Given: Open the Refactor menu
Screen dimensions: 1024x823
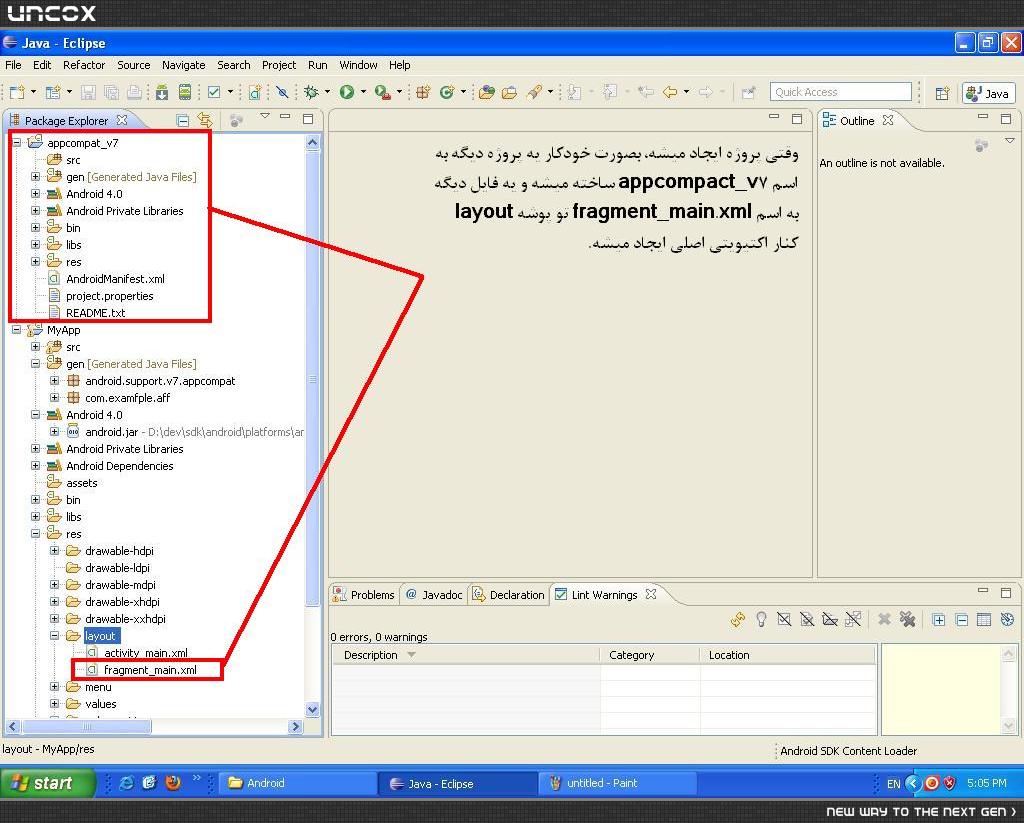Looking at the screenshot, I should coord(84,65).
